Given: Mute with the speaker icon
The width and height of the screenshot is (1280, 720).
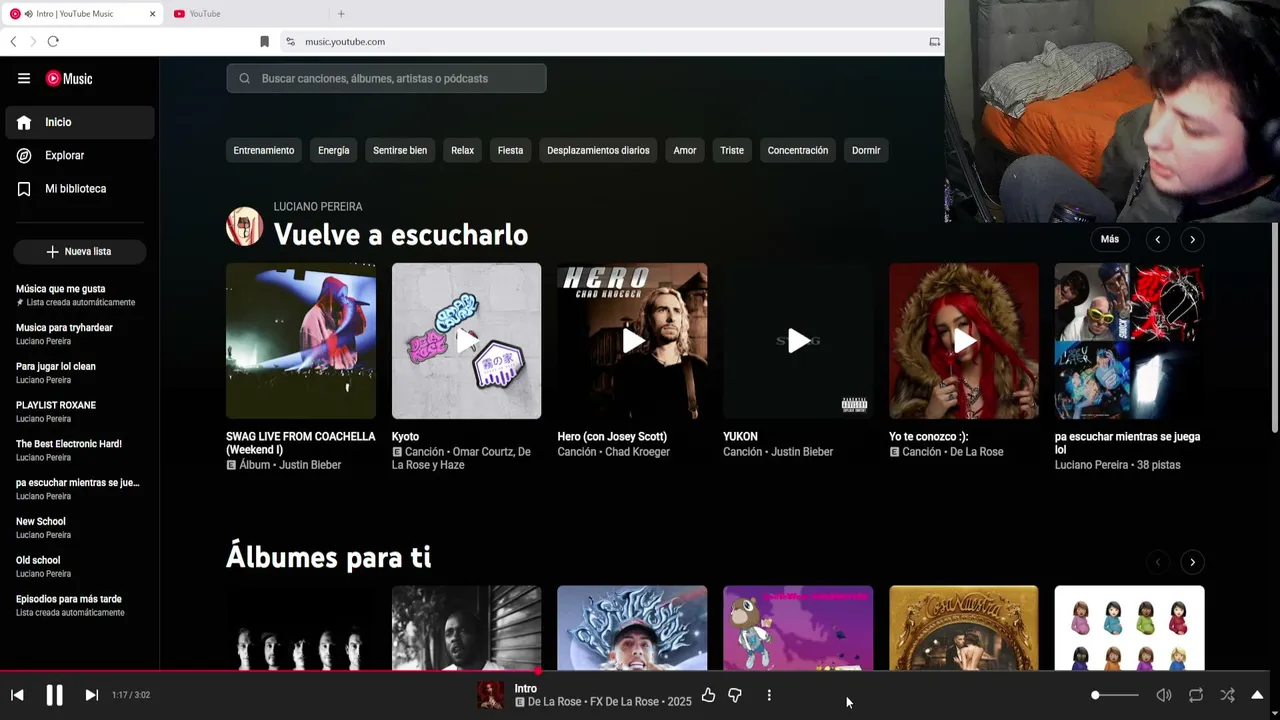Looking at the screenshot, I should pos(1164,695).
